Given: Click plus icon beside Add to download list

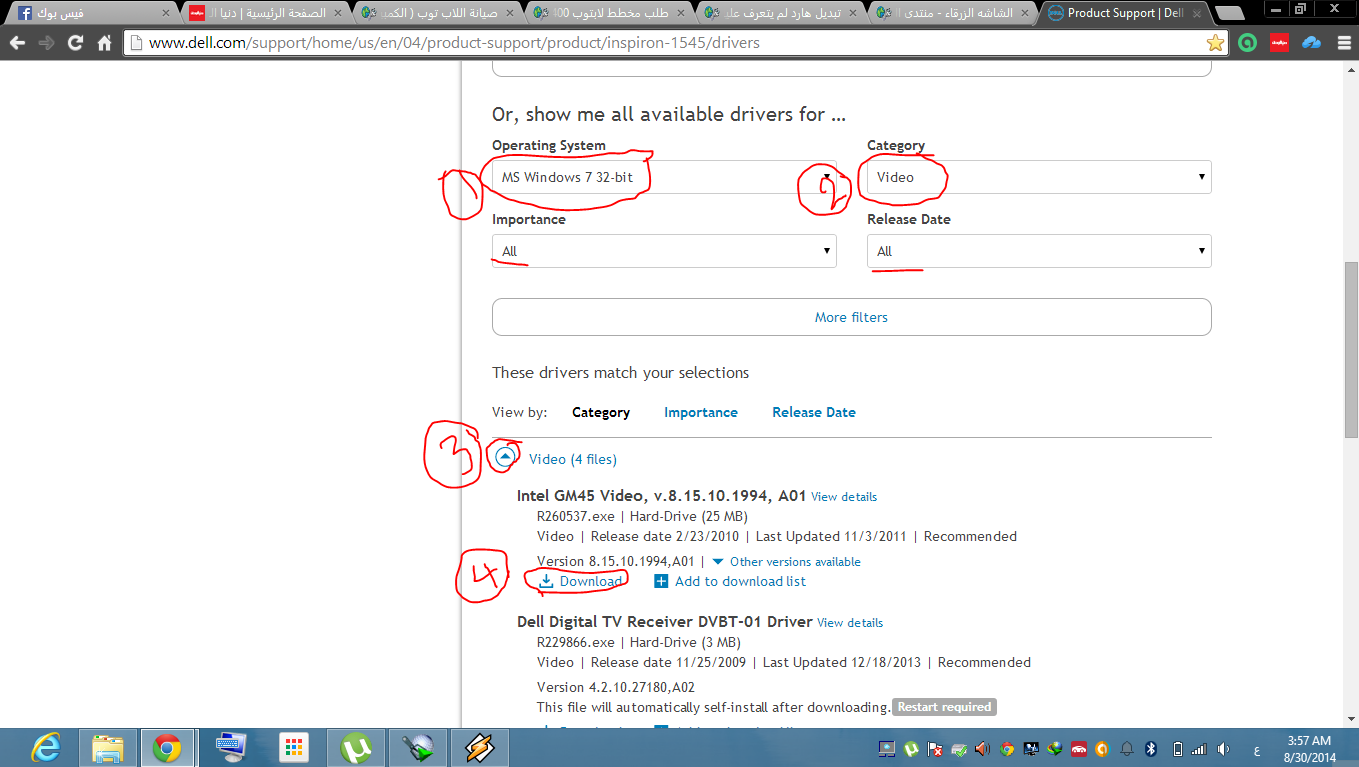Looking at the screenshot, I should [661, 581].
